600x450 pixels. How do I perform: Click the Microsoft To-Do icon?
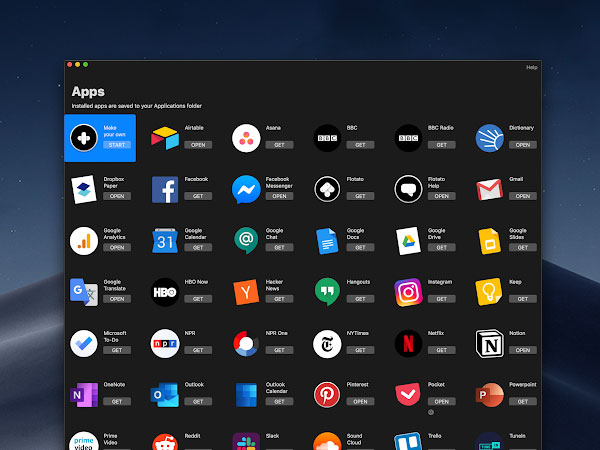(84, 343)
